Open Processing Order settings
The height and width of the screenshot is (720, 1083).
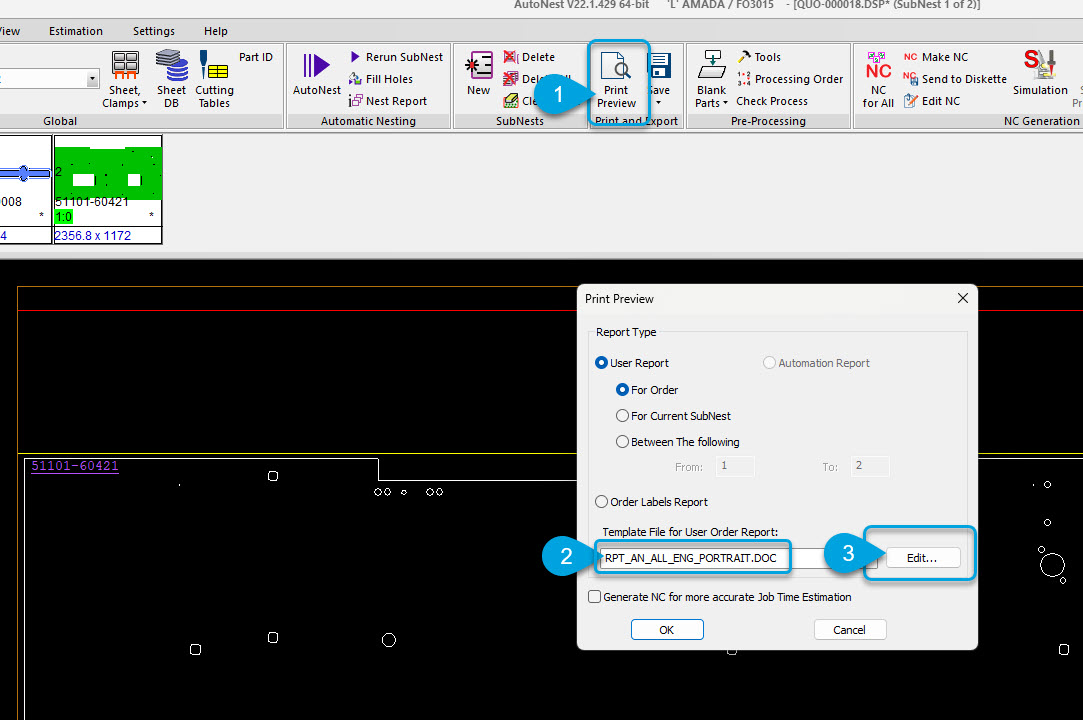[x=790, y=79]
